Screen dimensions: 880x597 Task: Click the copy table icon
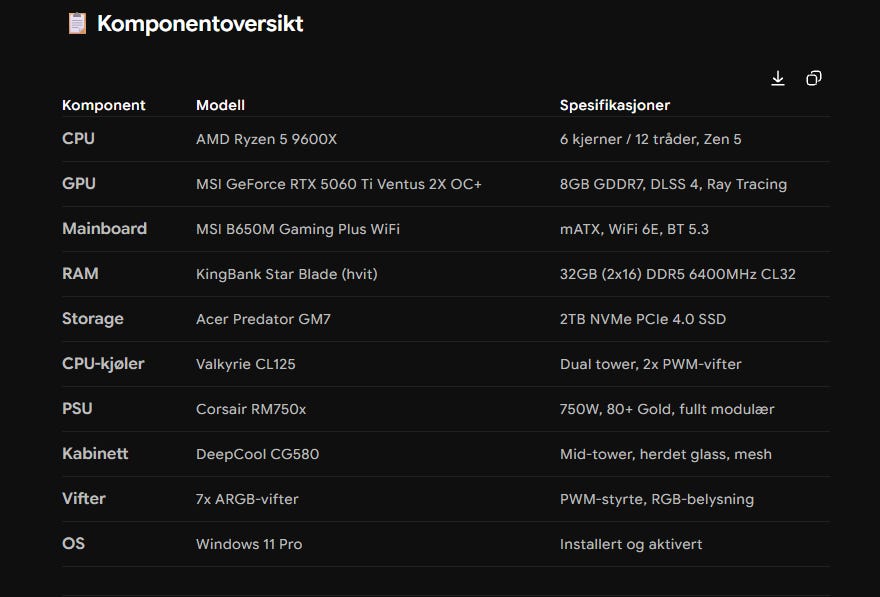pos(814,78)
